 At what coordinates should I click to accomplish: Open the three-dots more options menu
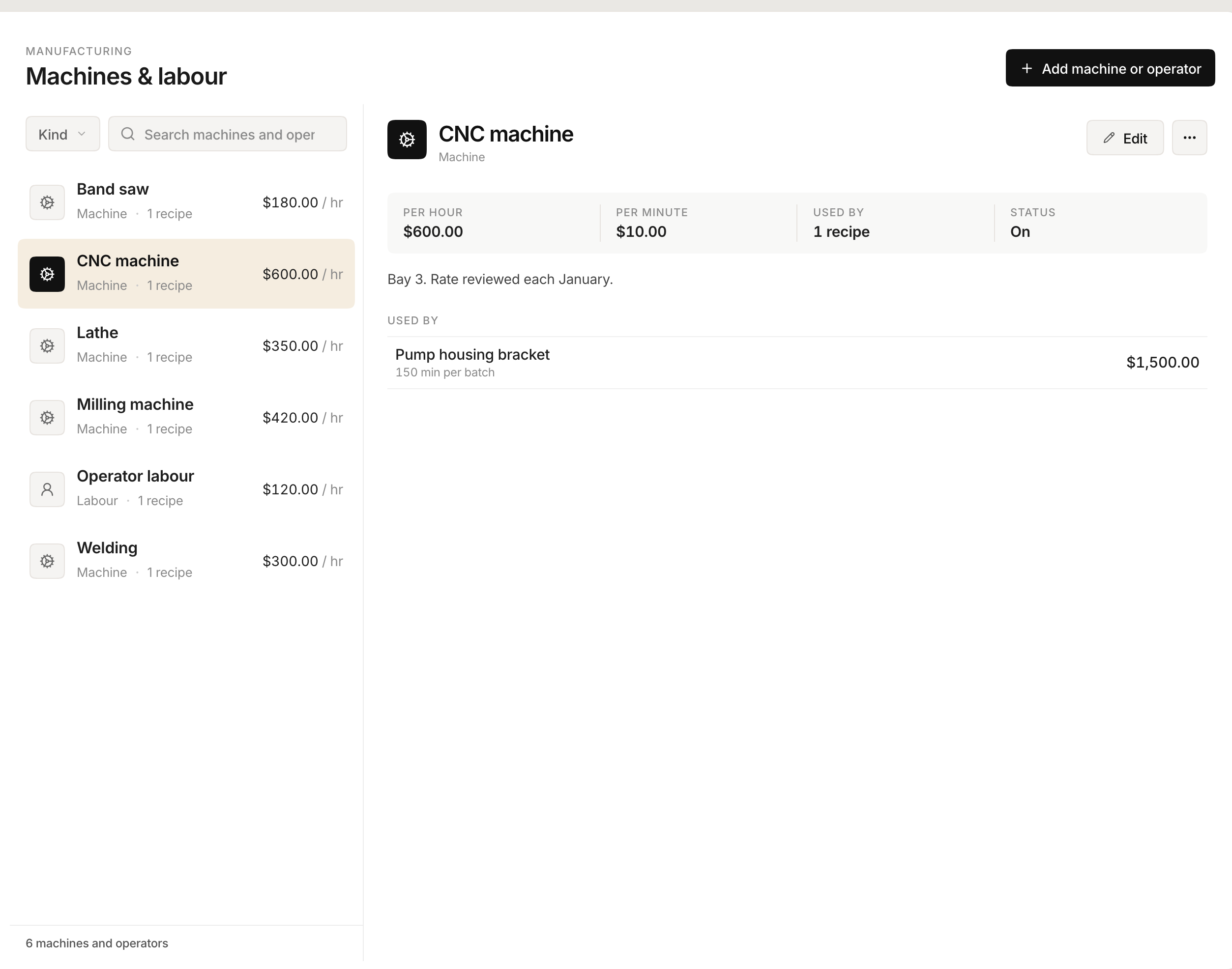1189,137
